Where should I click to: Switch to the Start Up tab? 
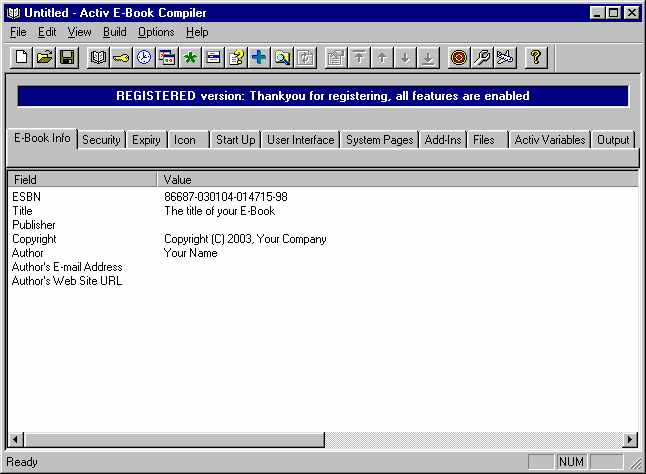[x=236, y=140]
